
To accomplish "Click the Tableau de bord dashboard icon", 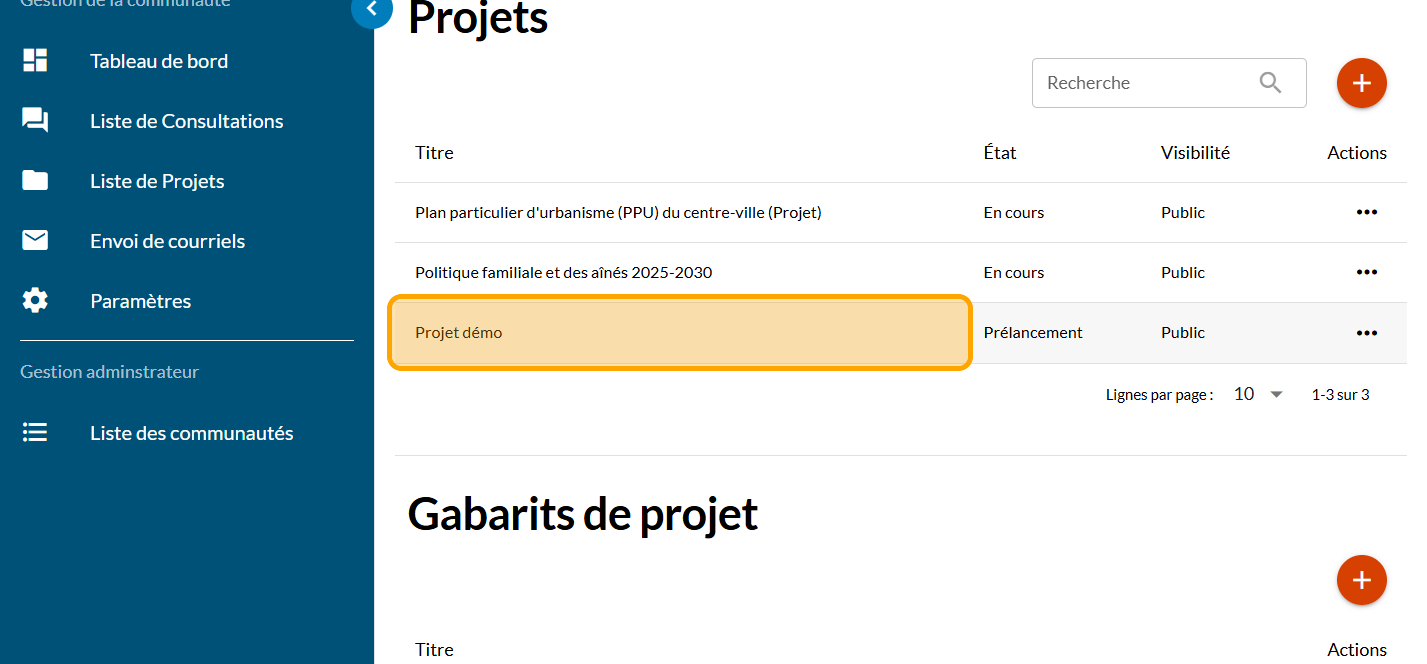I will point(35,61).
